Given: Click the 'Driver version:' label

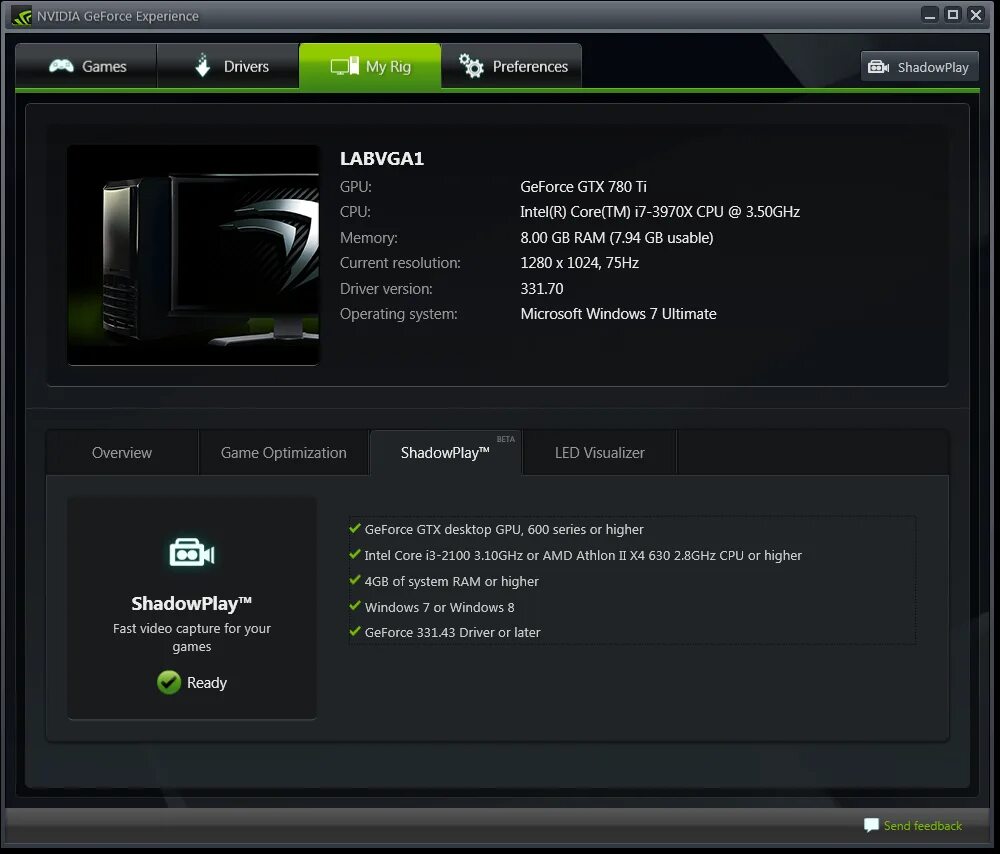Looking at the screenshot, I should tap(386, 289).
